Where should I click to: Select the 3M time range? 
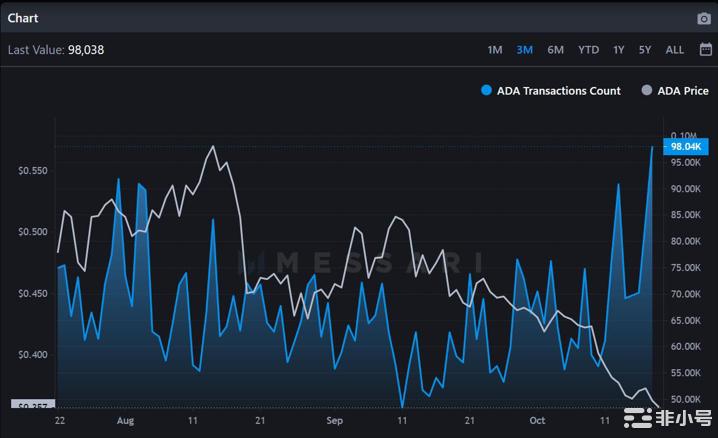click(x=525, y=50)
